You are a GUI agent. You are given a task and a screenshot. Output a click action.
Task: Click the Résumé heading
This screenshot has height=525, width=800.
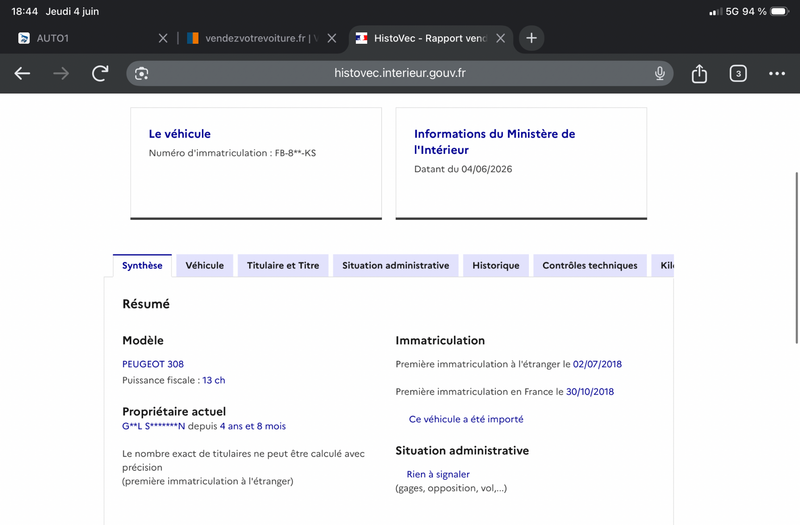[x=146, y=304]
